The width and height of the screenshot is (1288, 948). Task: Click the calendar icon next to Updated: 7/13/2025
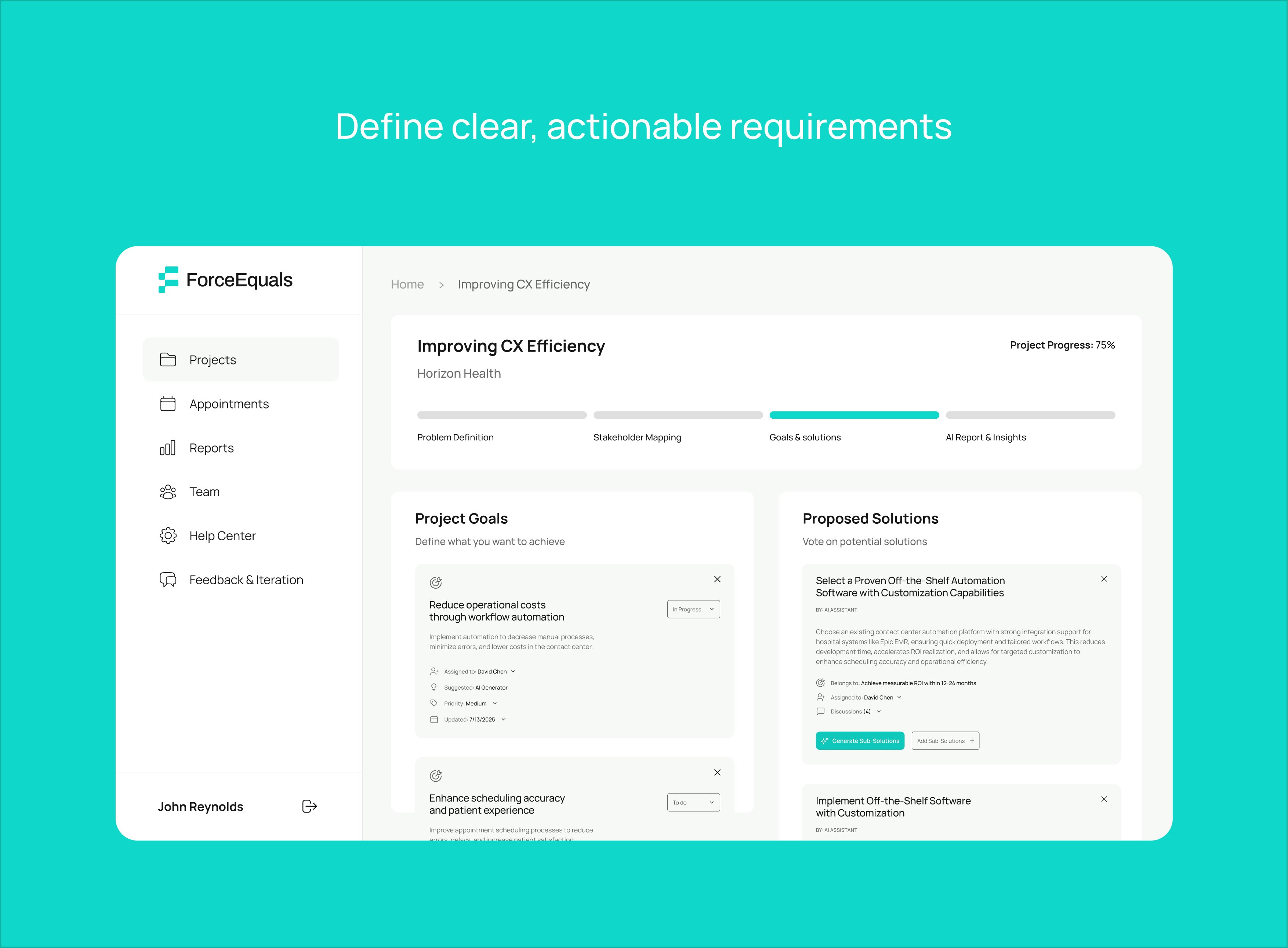click(x=434, y=719)
